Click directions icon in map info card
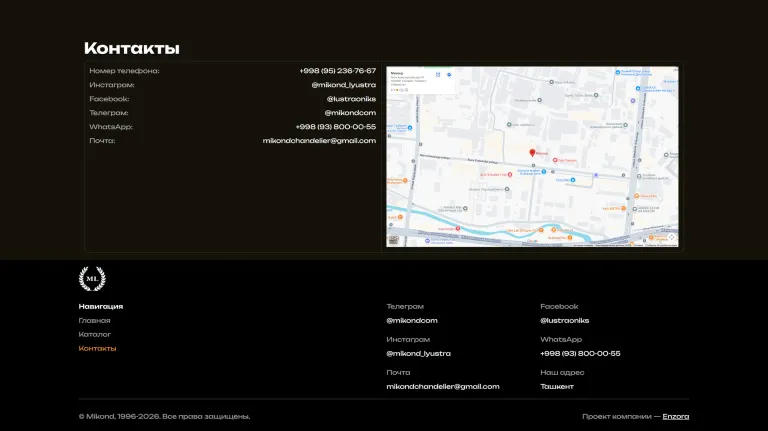 click(x=449, y=75)
